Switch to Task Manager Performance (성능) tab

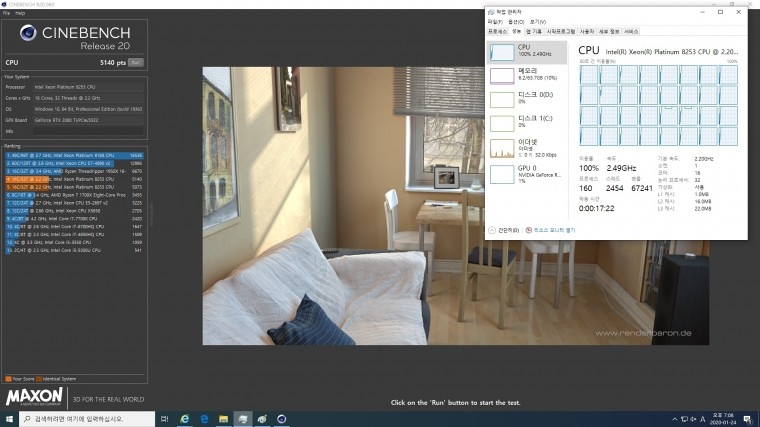517,32
